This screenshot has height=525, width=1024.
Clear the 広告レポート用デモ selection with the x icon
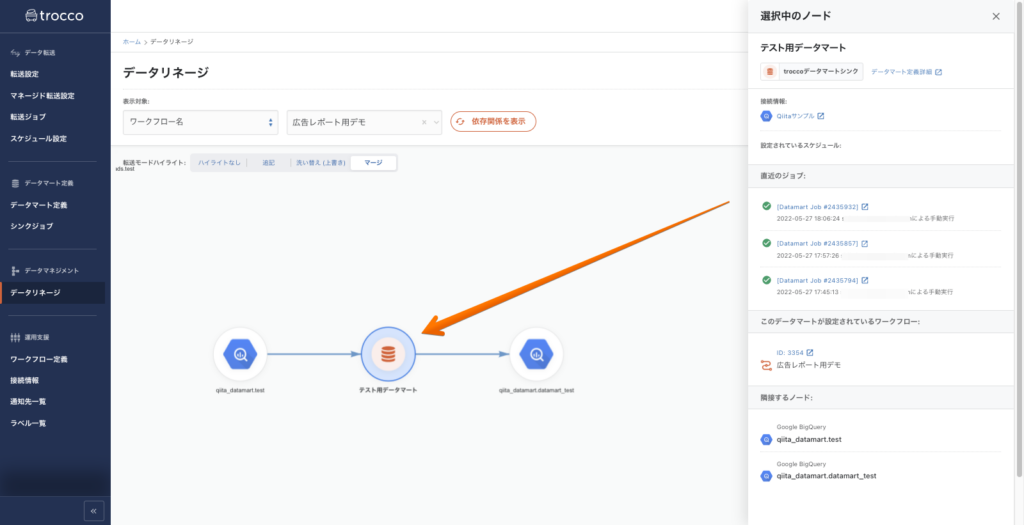[x=424, y=122]
